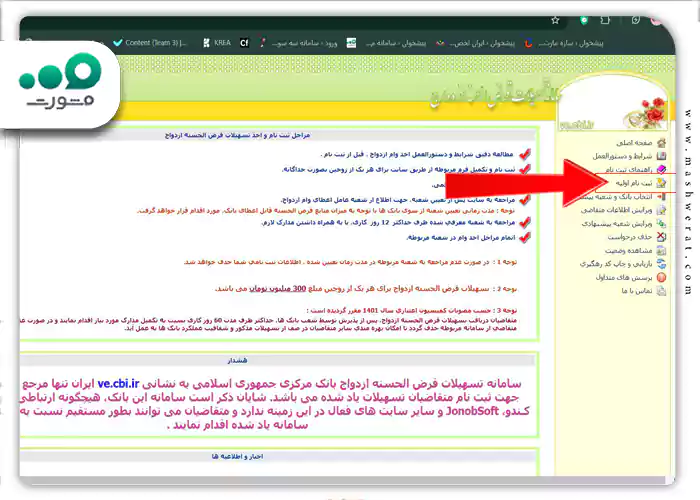The height and width of the screenshot is (500, 700).
Task: Click the icon beside مشاهده وضعیت
Action: (662, 250)
